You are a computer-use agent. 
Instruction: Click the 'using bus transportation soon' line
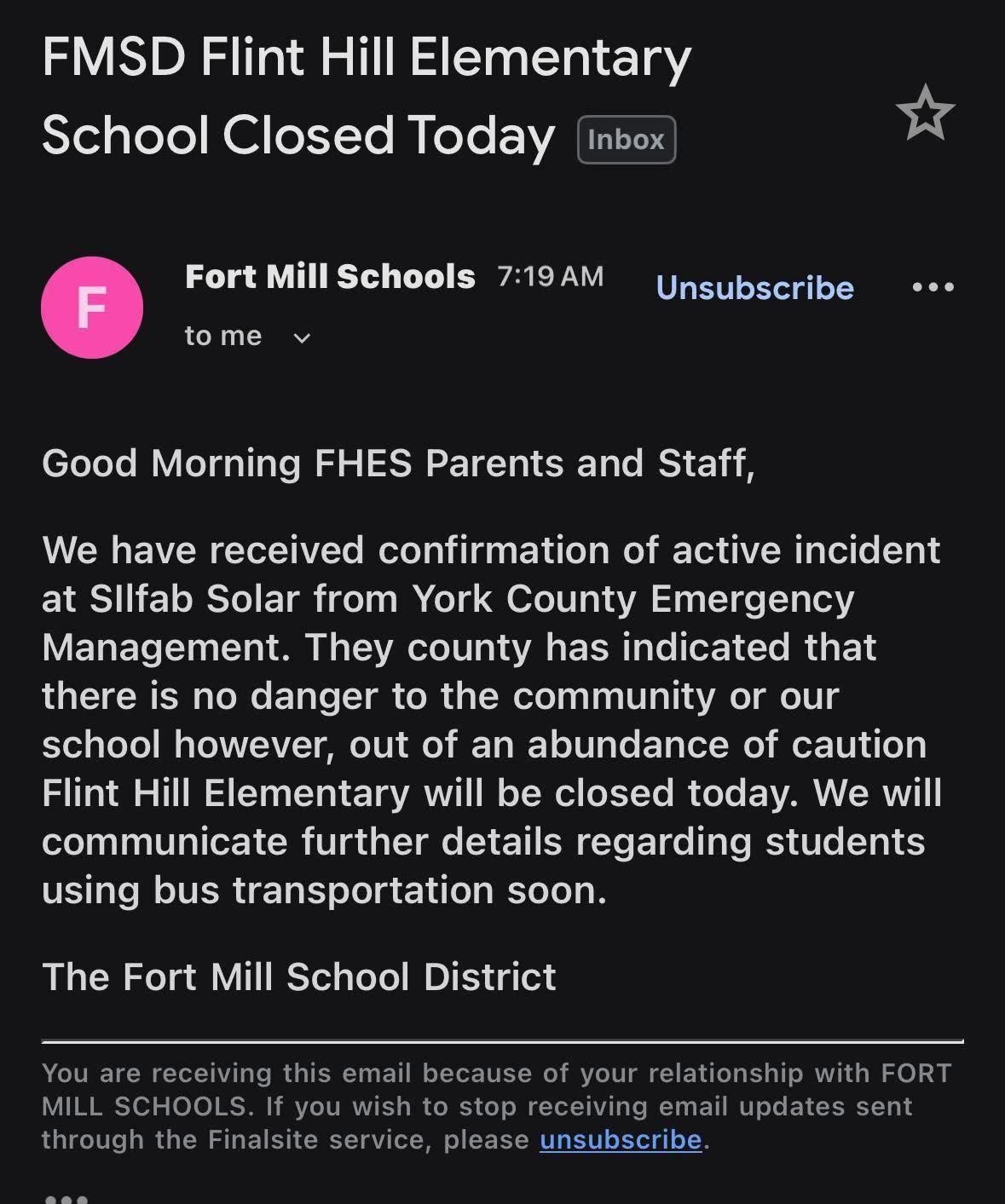pyautogui.click(x=324, y=890)
